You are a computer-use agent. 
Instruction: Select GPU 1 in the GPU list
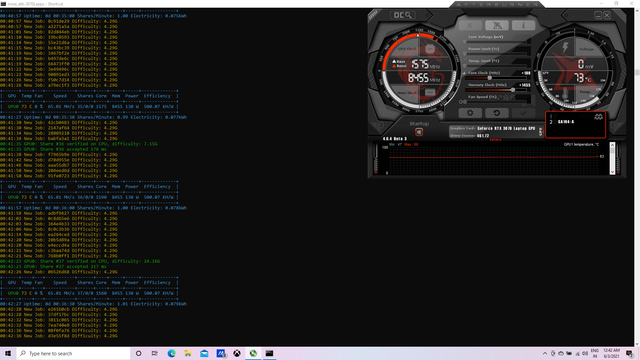[x=551, y=116]
